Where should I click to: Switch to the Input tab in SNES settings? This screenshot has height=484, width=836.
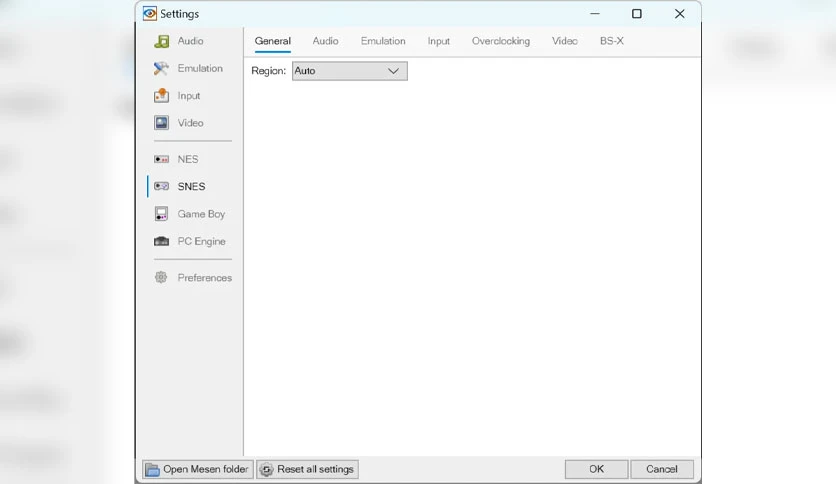tap(438, 41)
